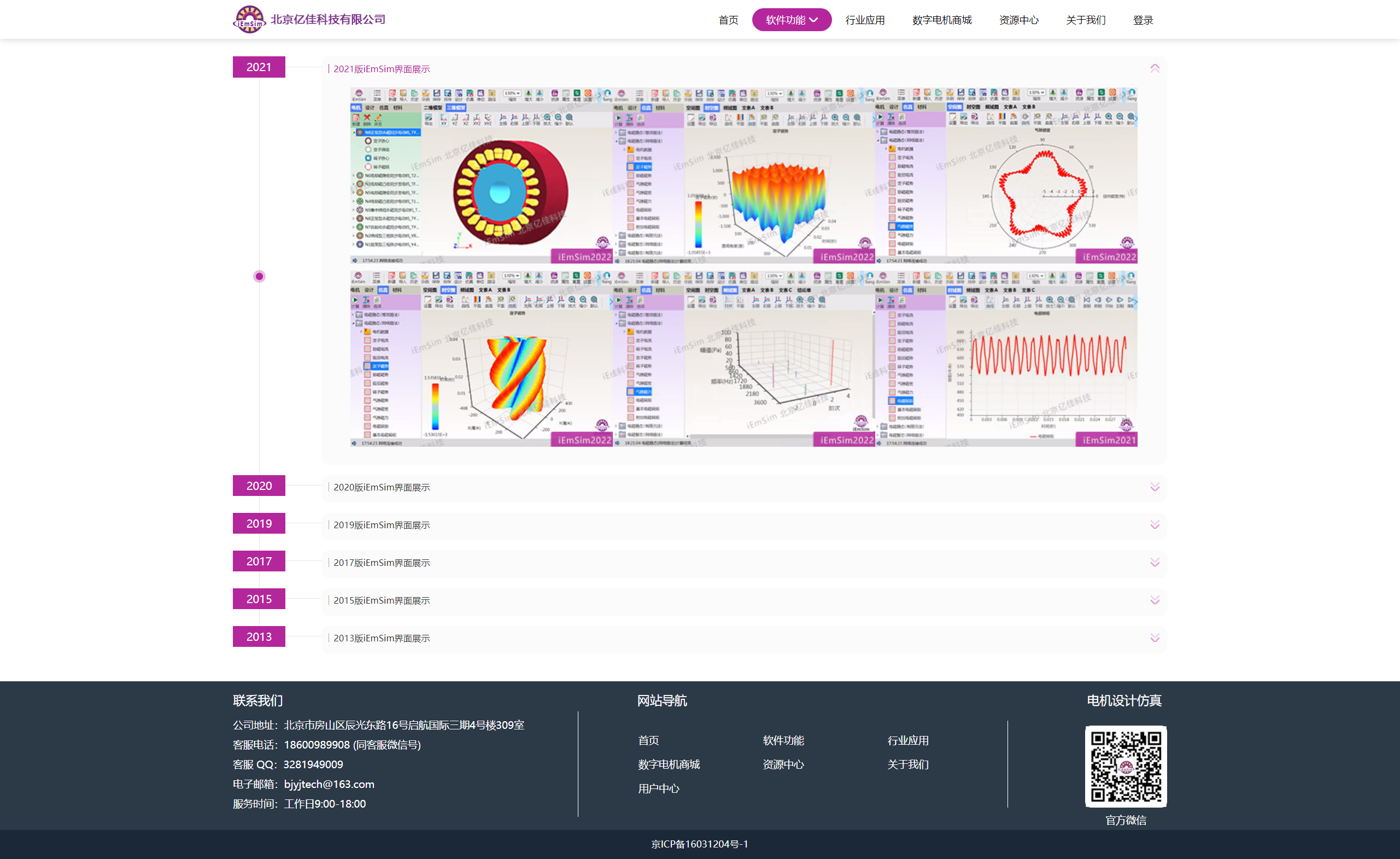Click the 2015版iEmSim界面展示 title text

pyautogui.click(x=381, y=600)
